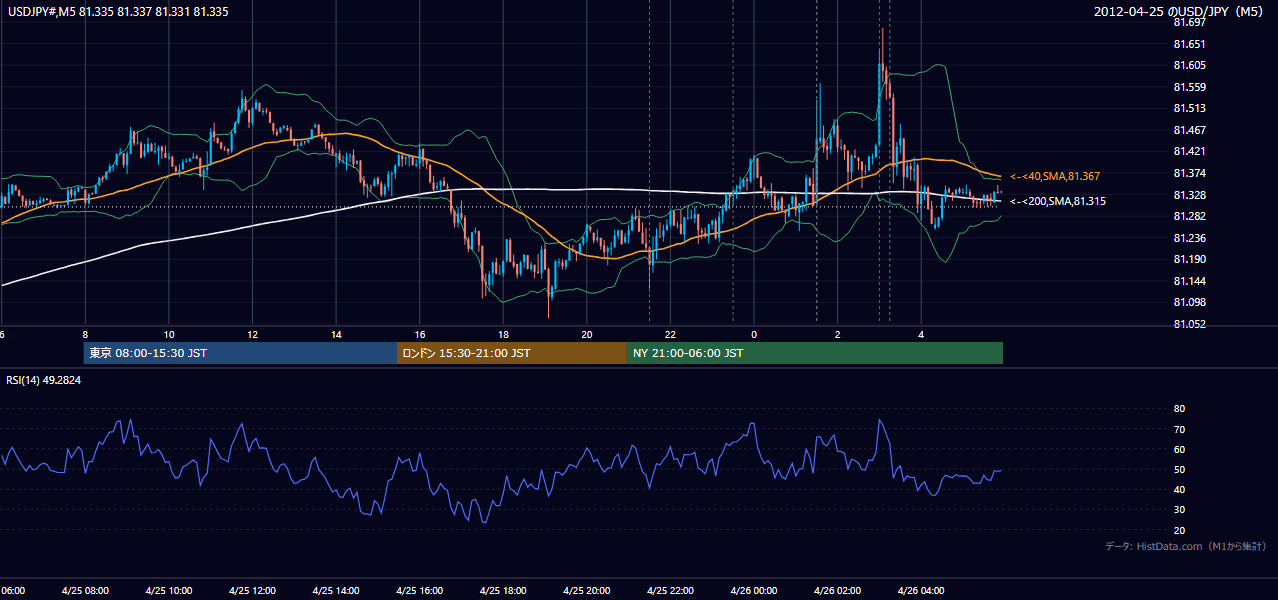Select the ロンドン 15:30-21:00 JST session bar
Viewport: 1278px width, 600px height.
coord(512,353)
